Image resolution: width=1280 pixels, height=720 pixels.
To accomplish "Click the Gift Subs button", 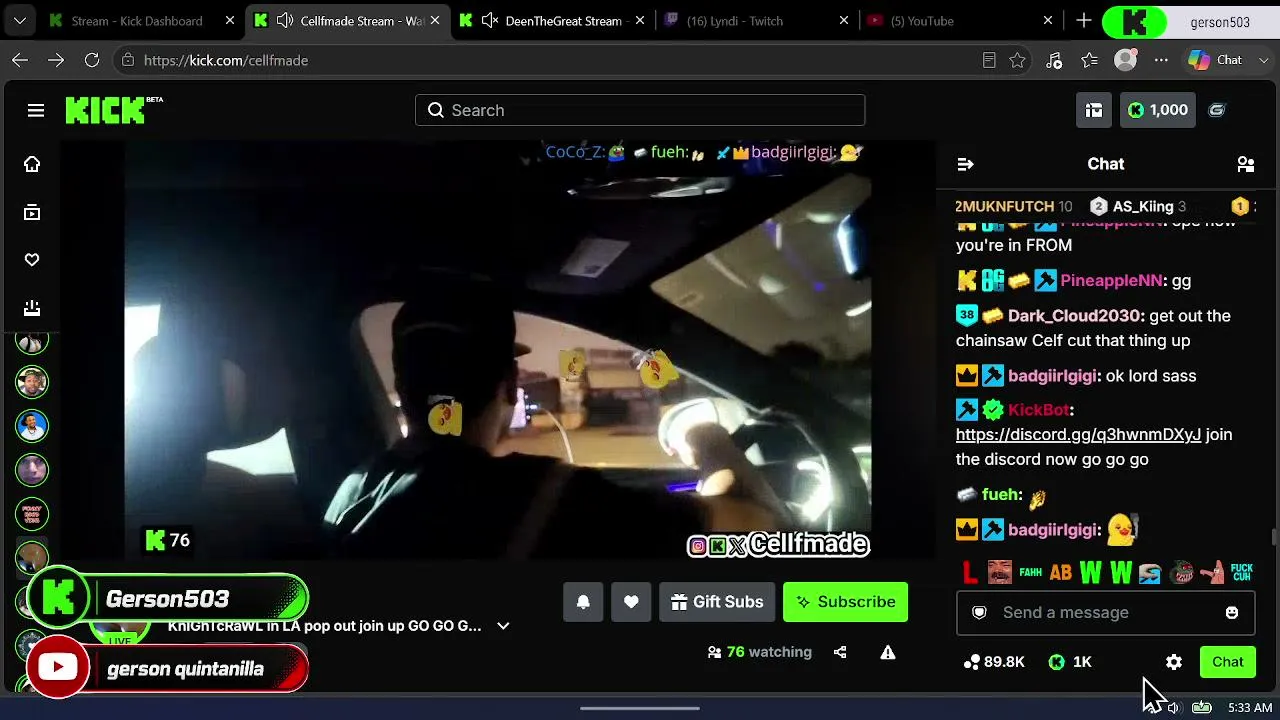I will coord(717,602).
